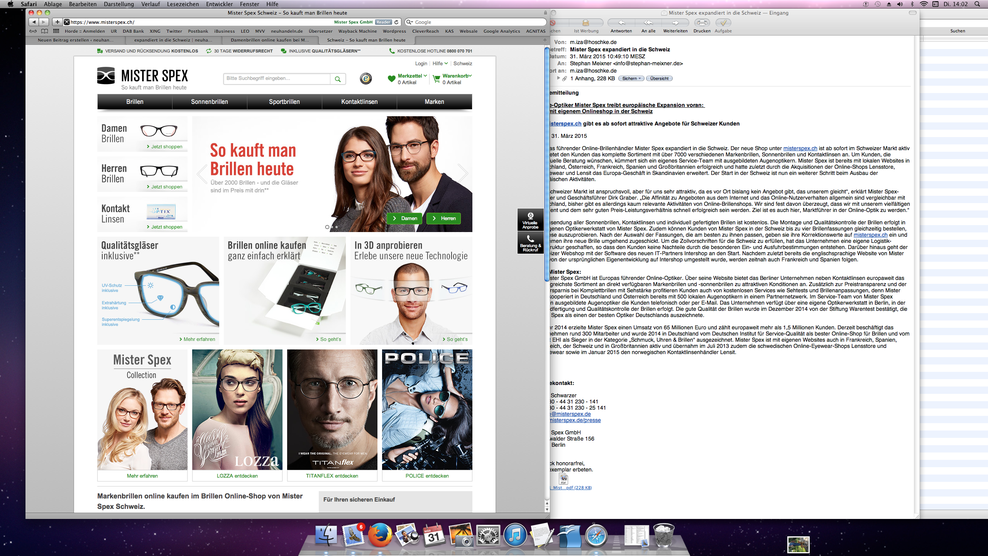
Task: Open the Sonnenbrillen navigation item
Action: click(209, 101)
